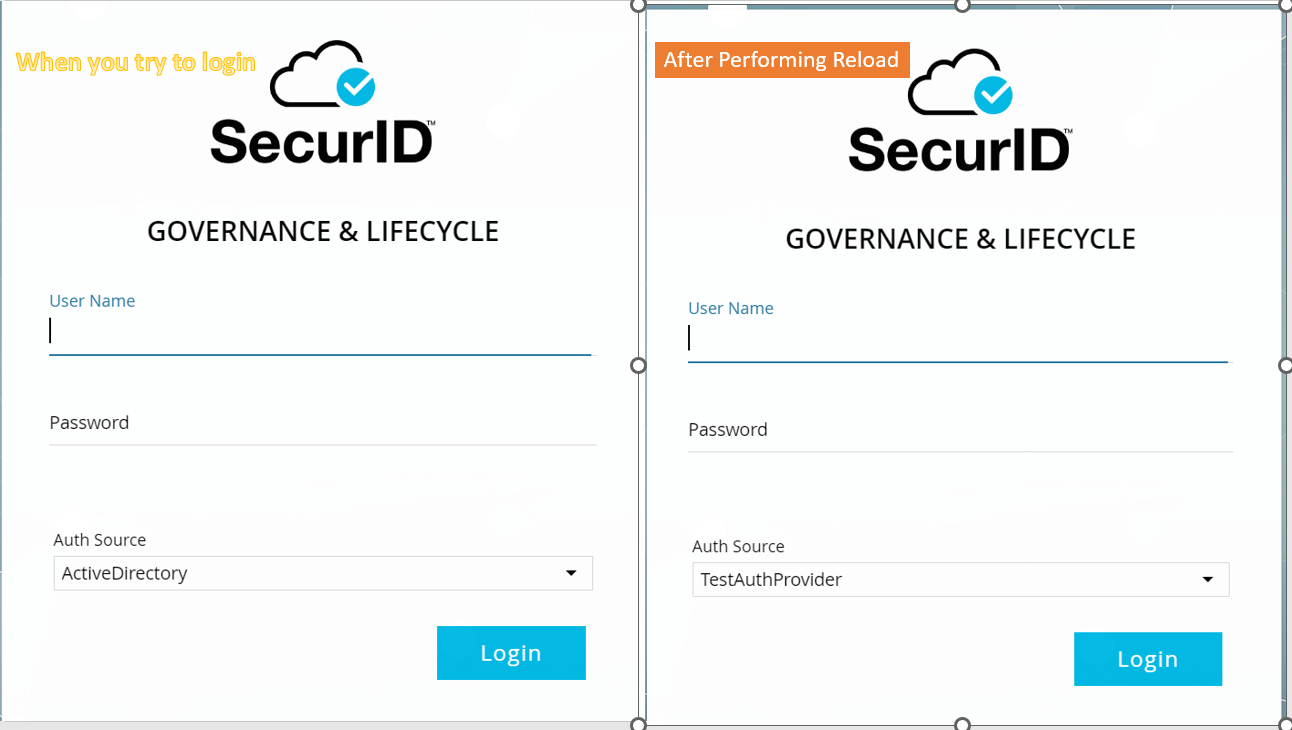Select the orange "After Performing Reload" label
This screenshot has height=730, width=1292.
[781, 60]
